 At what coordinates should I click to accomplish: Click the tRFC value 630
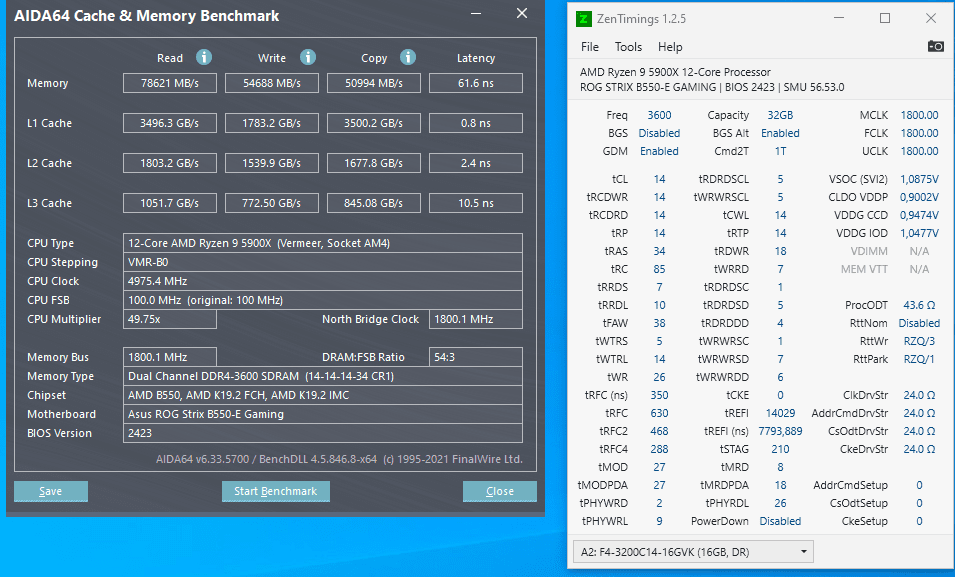point(659,413)
